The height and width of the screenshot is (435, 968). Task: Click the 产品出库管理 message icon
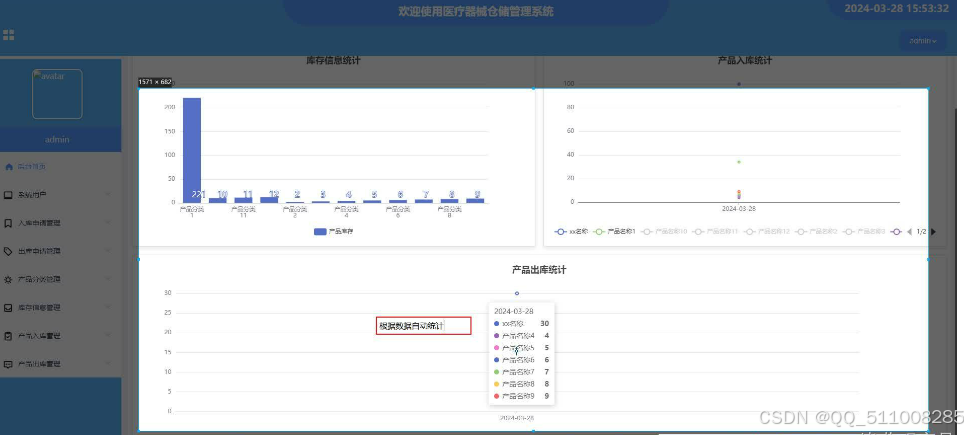click(x=8, y=364)
